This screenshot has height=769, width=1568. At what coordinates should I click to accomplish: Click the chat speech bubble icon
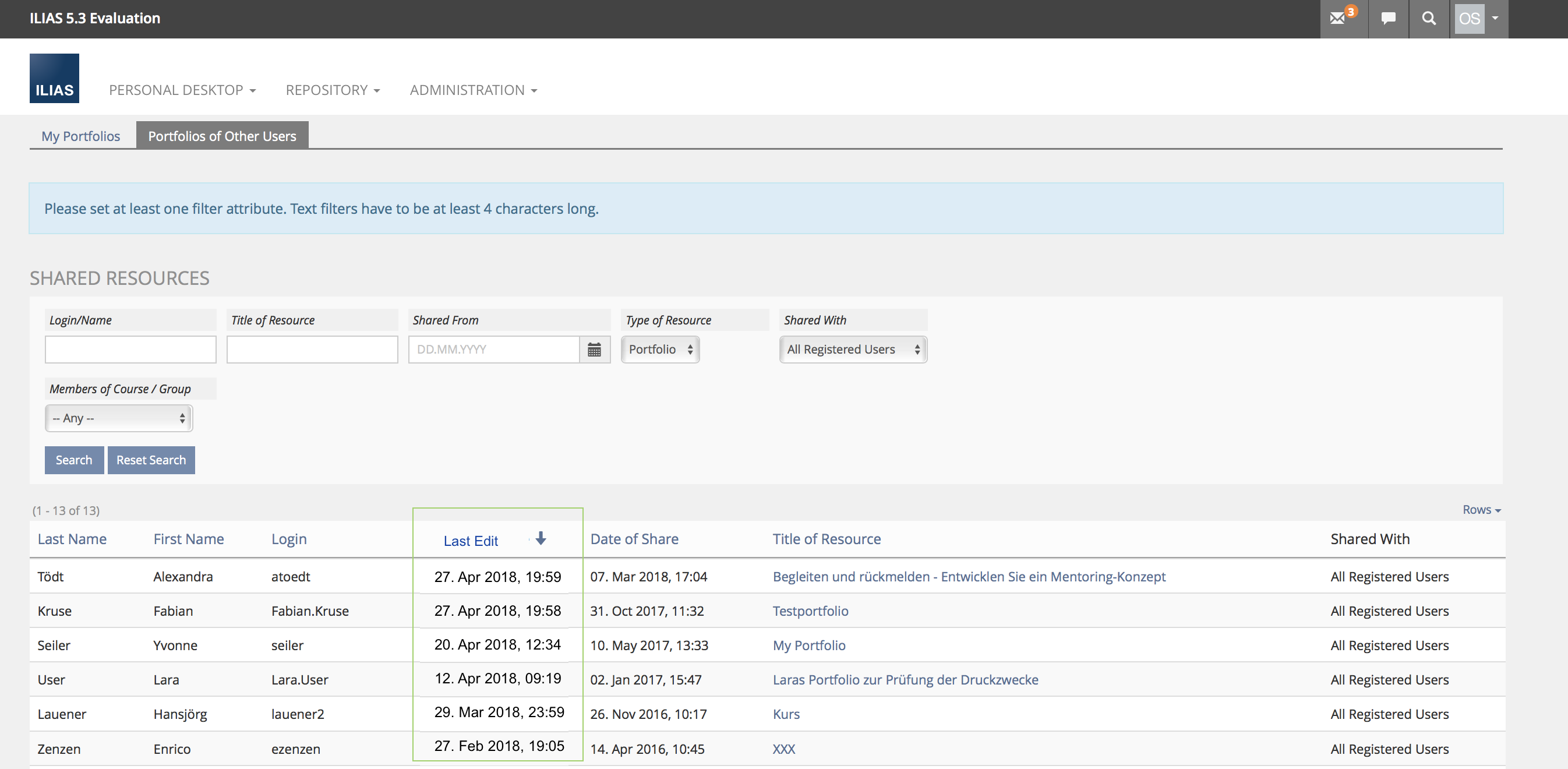click(x=1388, y=19)
